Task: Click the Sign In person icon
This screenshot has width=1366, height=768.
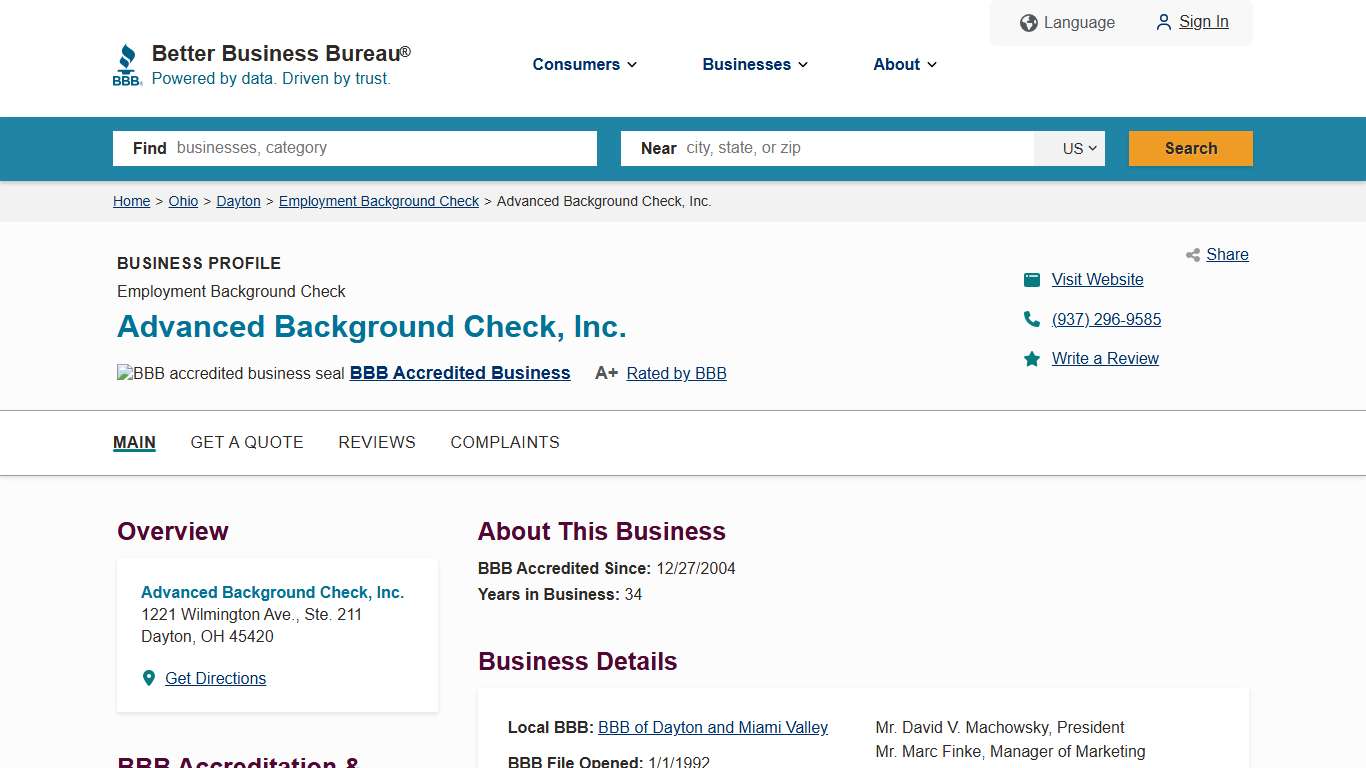Action: coord(1163,22)
